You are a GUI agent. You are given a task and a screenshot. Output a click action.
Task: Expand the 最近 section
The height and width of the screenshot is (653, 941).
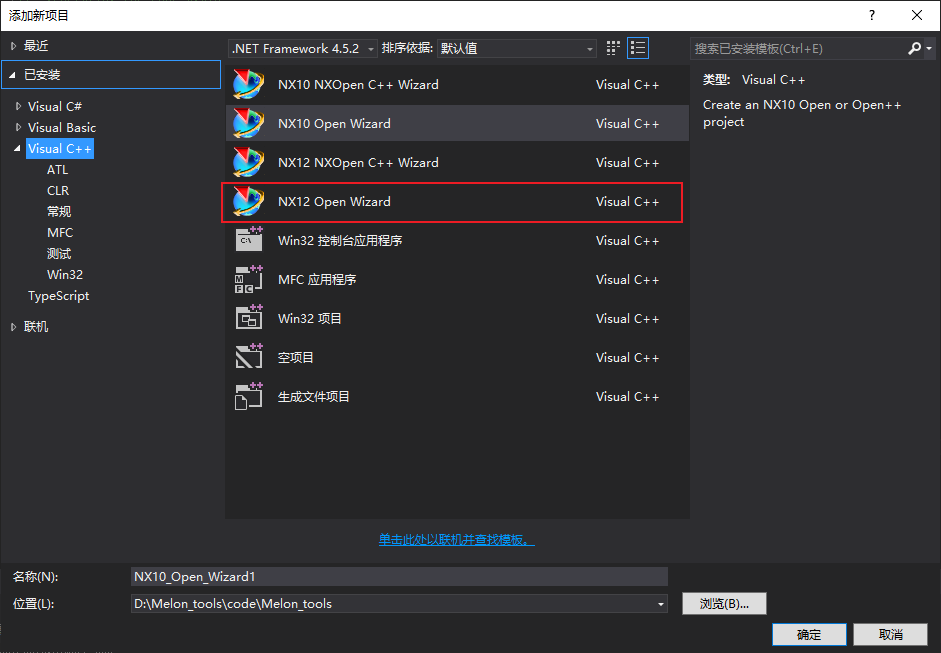[13, 46]
